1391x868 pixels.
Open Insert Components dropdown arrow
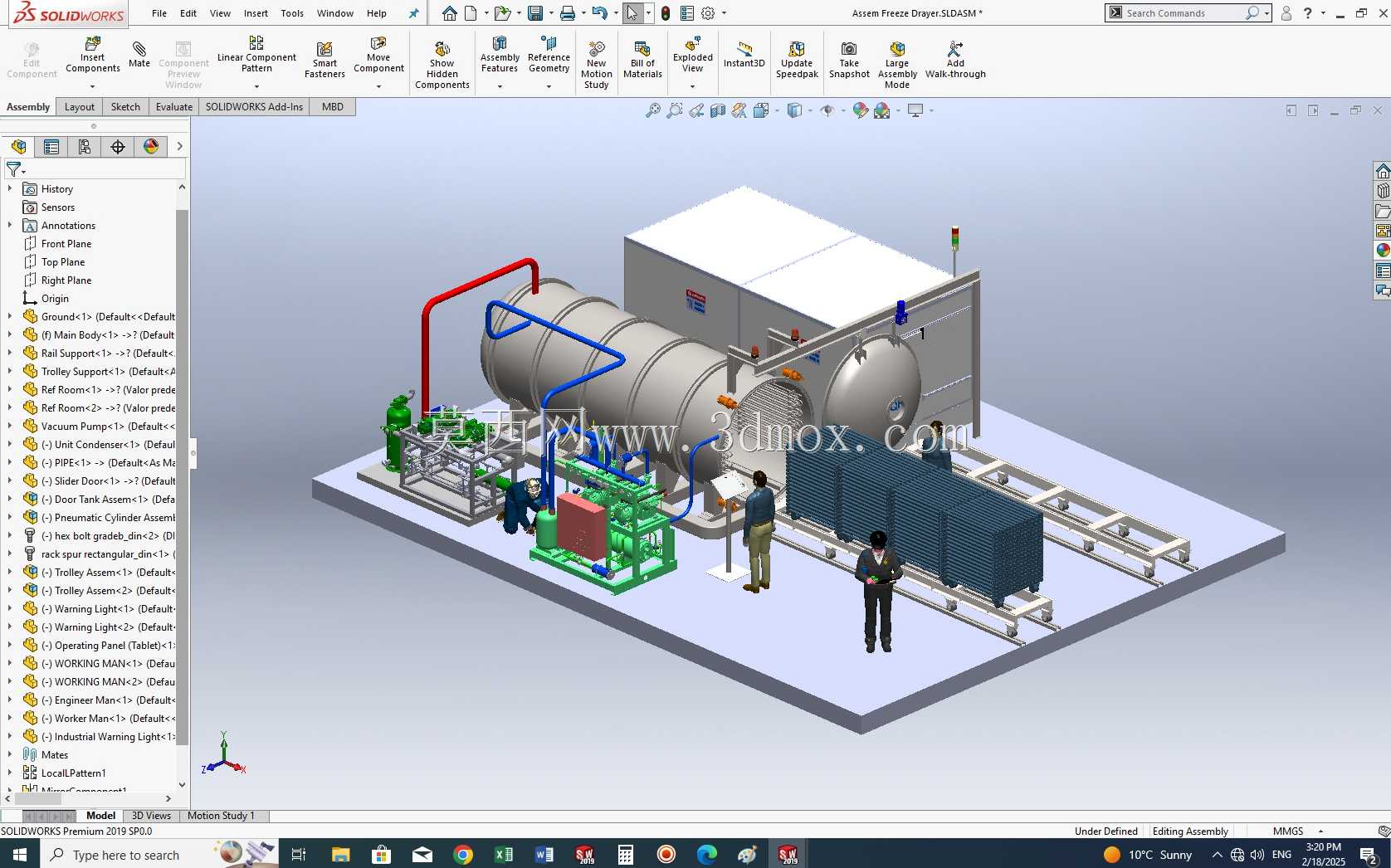point(92,86)
